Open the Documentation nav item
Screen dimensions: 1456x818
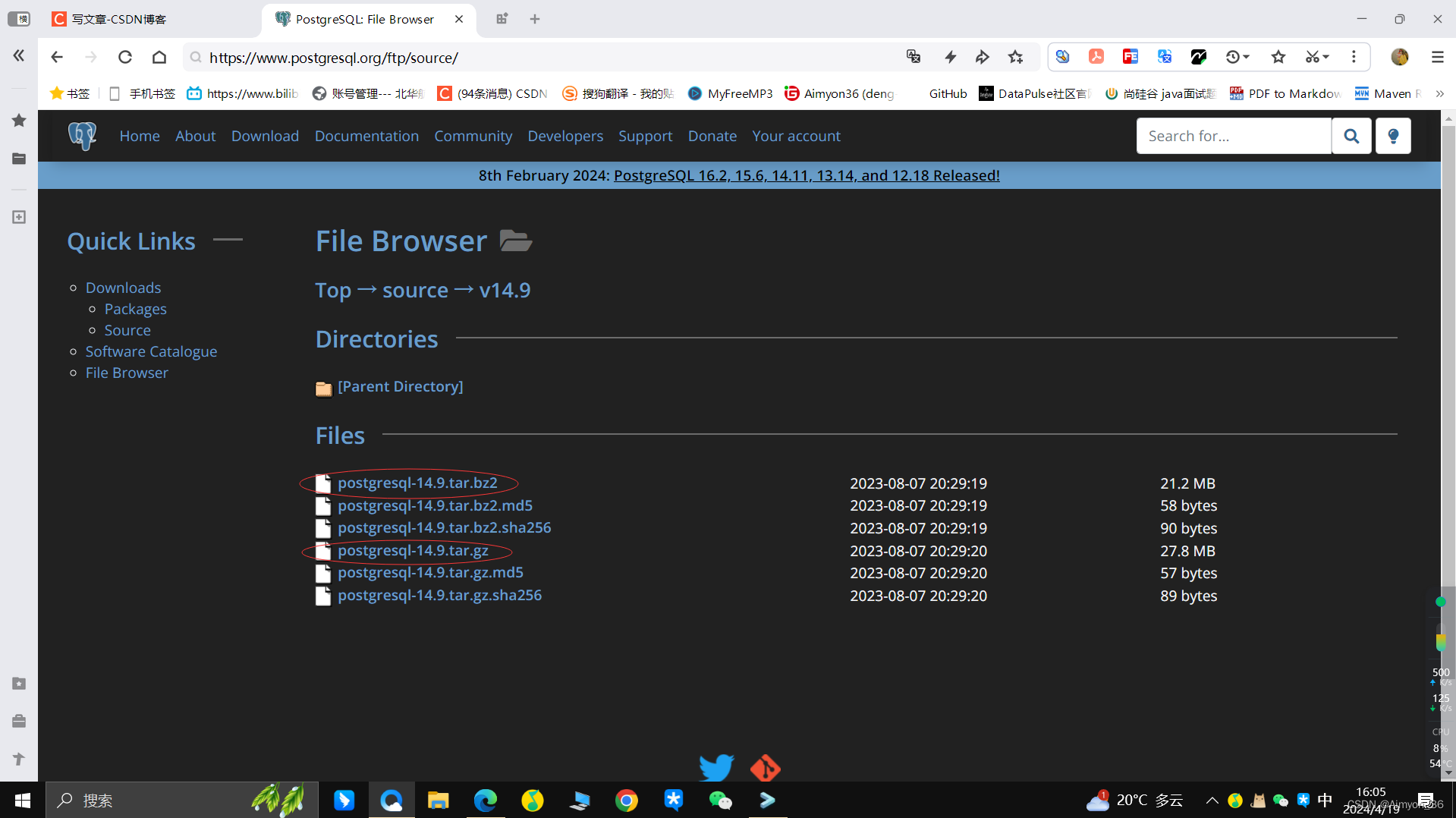[x=366, y=136]
